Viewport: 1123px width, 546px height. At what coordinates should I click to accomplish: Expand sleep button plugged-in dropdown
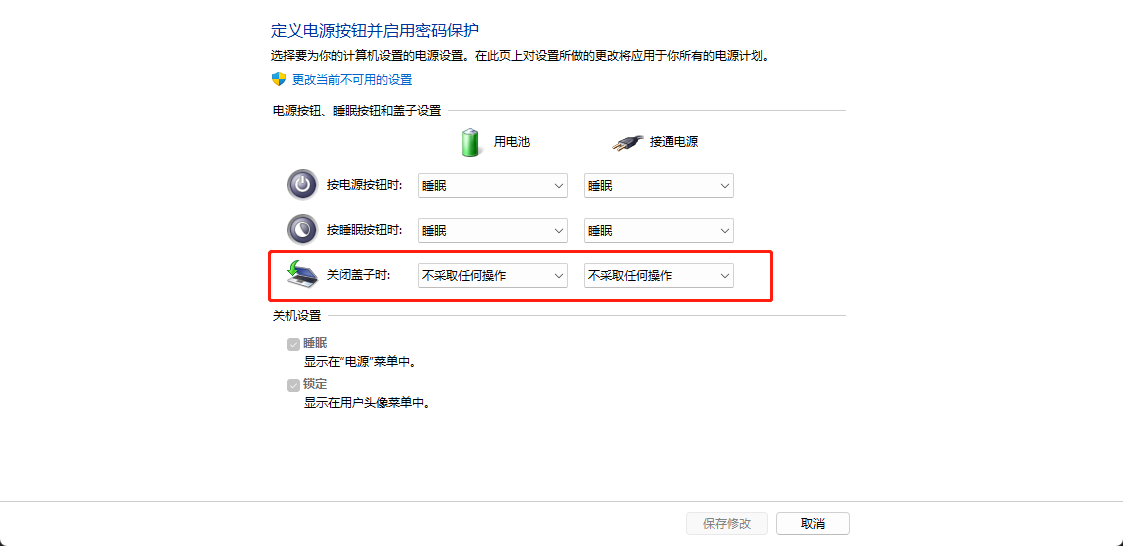pyautogui.click(x=659, y=231)
